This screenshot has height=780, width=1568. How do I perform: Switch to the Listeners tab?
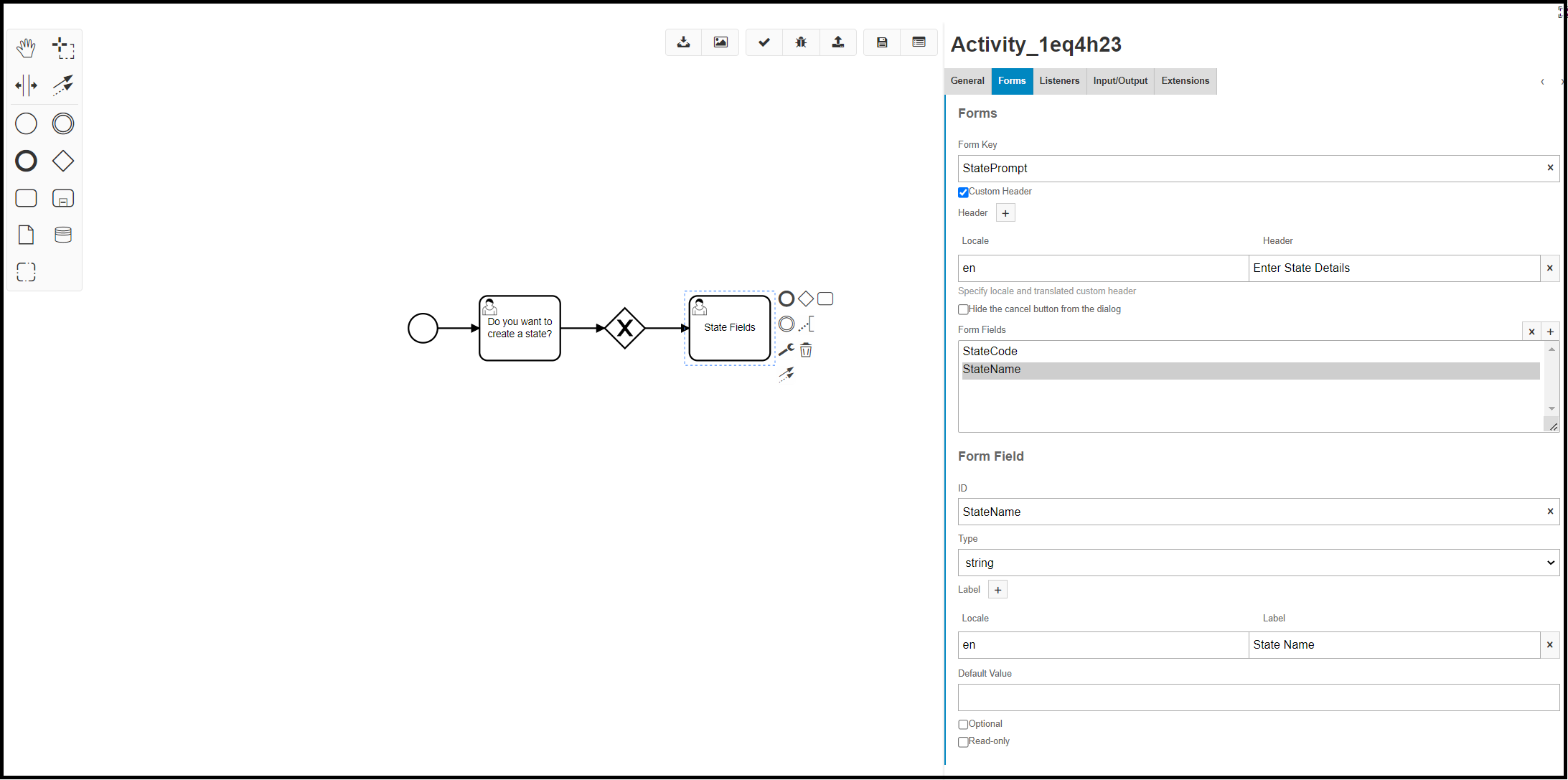pos(1058,81)
